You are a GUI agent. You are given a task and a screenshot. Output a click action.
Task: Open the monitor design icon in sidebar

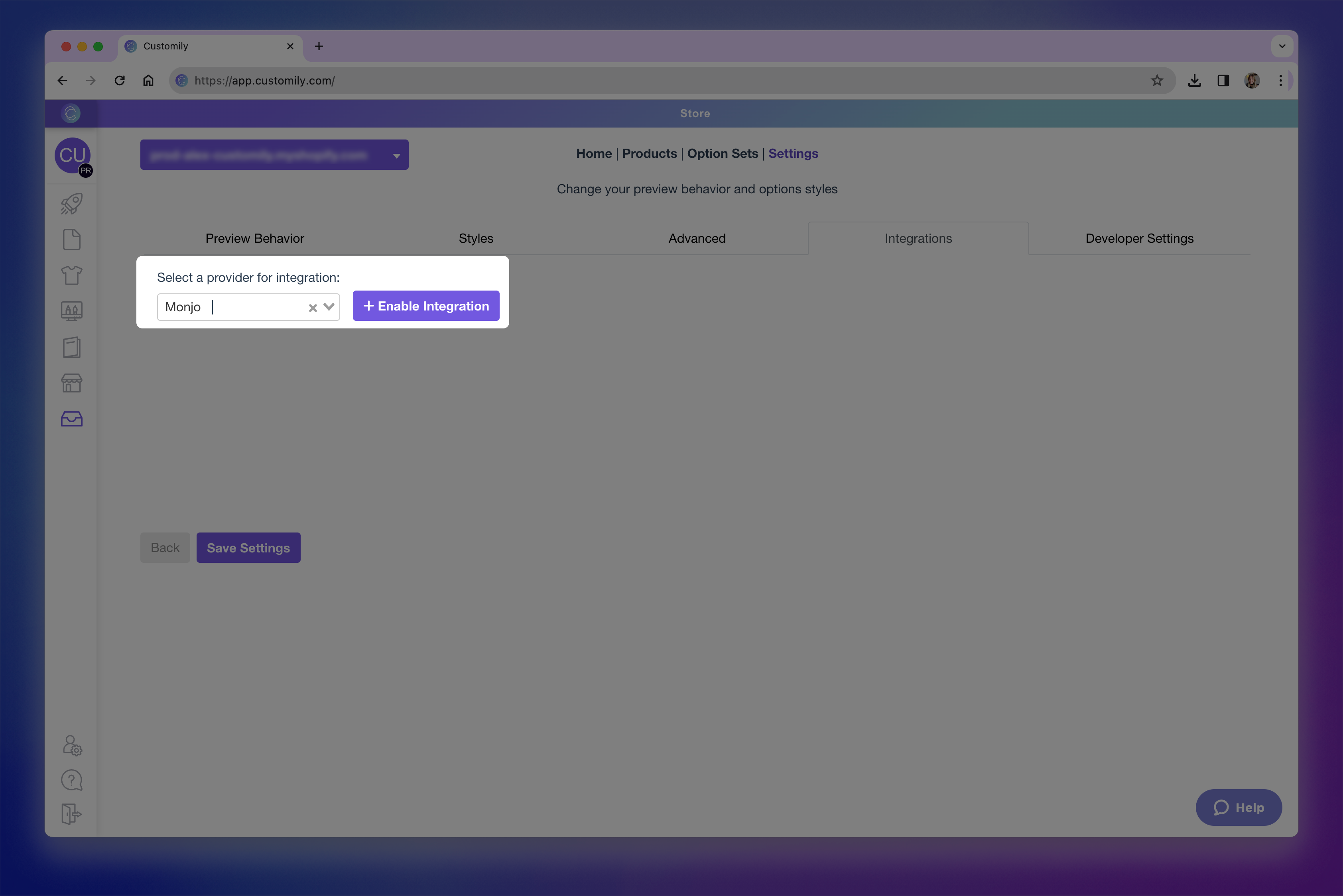click(x=71, y=311)
